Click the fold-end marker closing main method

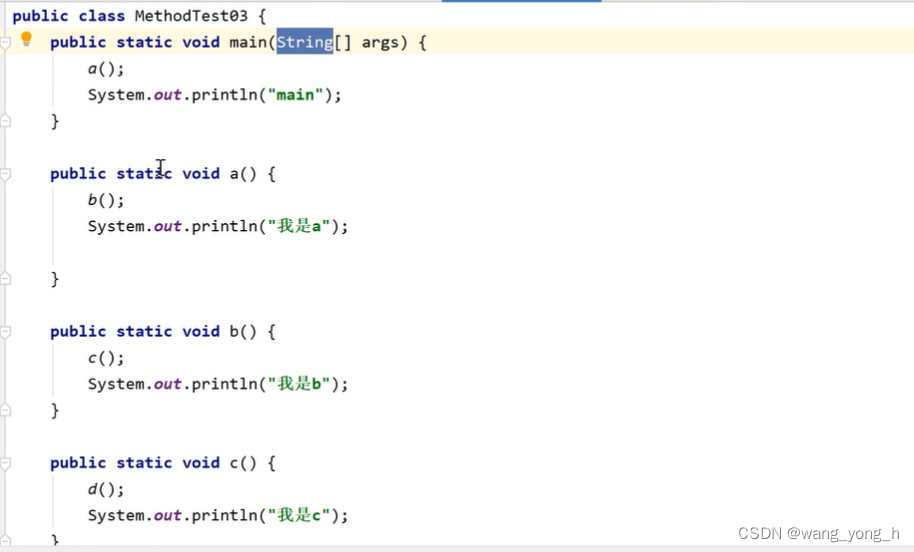click(x=5, y=121)
